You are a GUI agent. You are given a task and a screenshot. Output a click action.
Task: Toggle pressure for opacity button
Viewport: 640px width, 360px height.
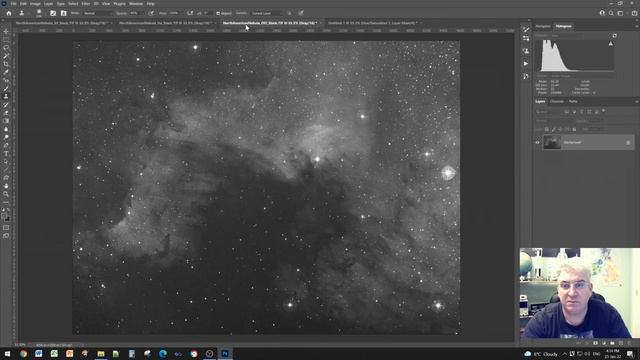click(151, 13)
